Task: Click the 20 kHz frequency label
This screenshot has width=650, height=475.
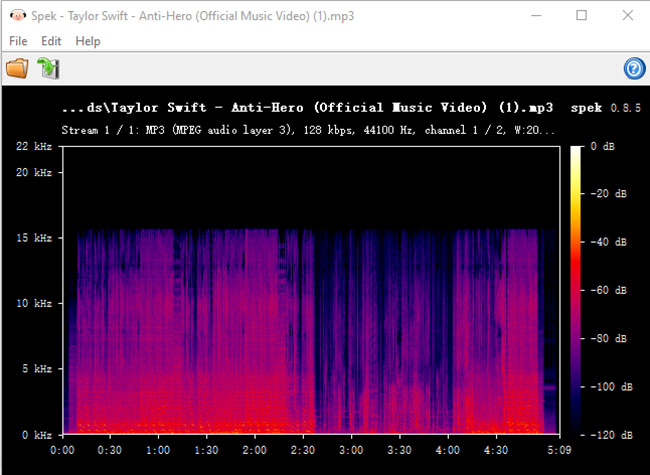Action: pyautogui.click(x=34, y=172)
